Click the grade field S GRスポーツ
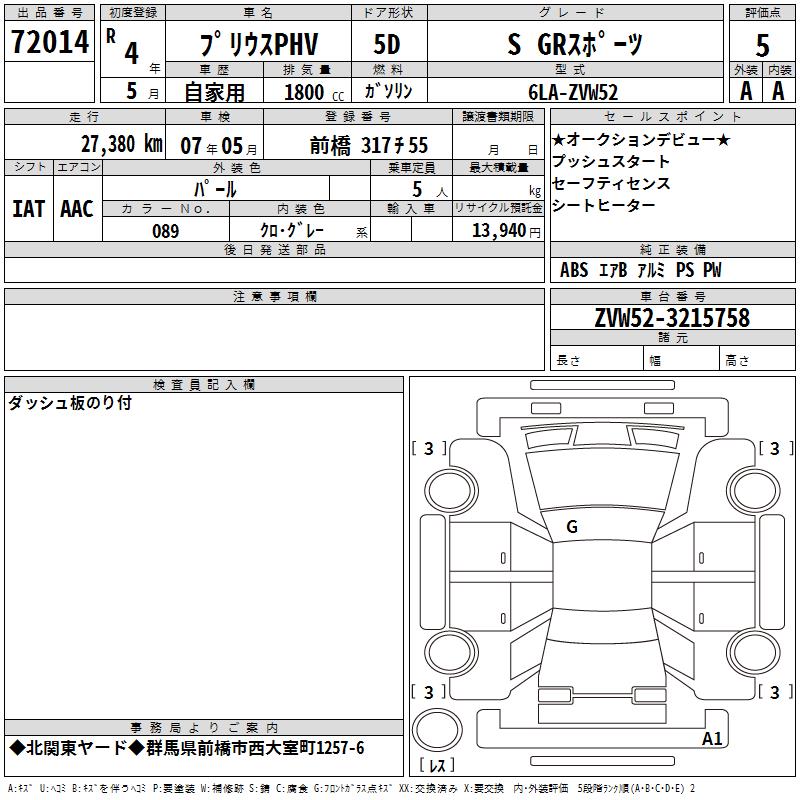800x800 pixels. [x=574, y=44]
